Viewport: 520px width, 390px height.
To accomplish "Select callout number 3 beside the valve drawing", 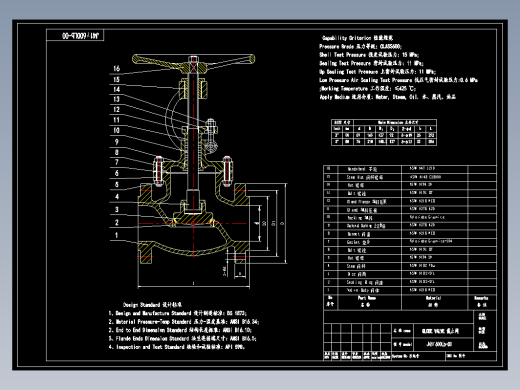I will 117,210.
